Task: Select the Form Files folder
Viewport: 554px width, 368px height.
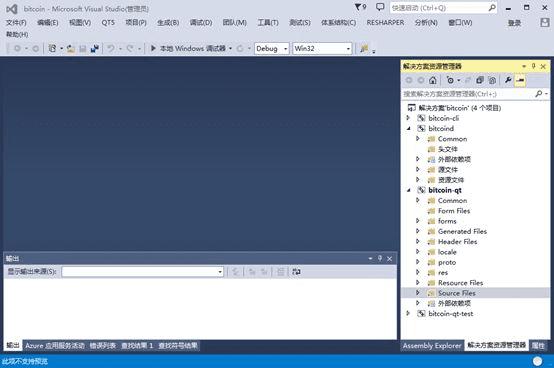Action: click(454, 211)
